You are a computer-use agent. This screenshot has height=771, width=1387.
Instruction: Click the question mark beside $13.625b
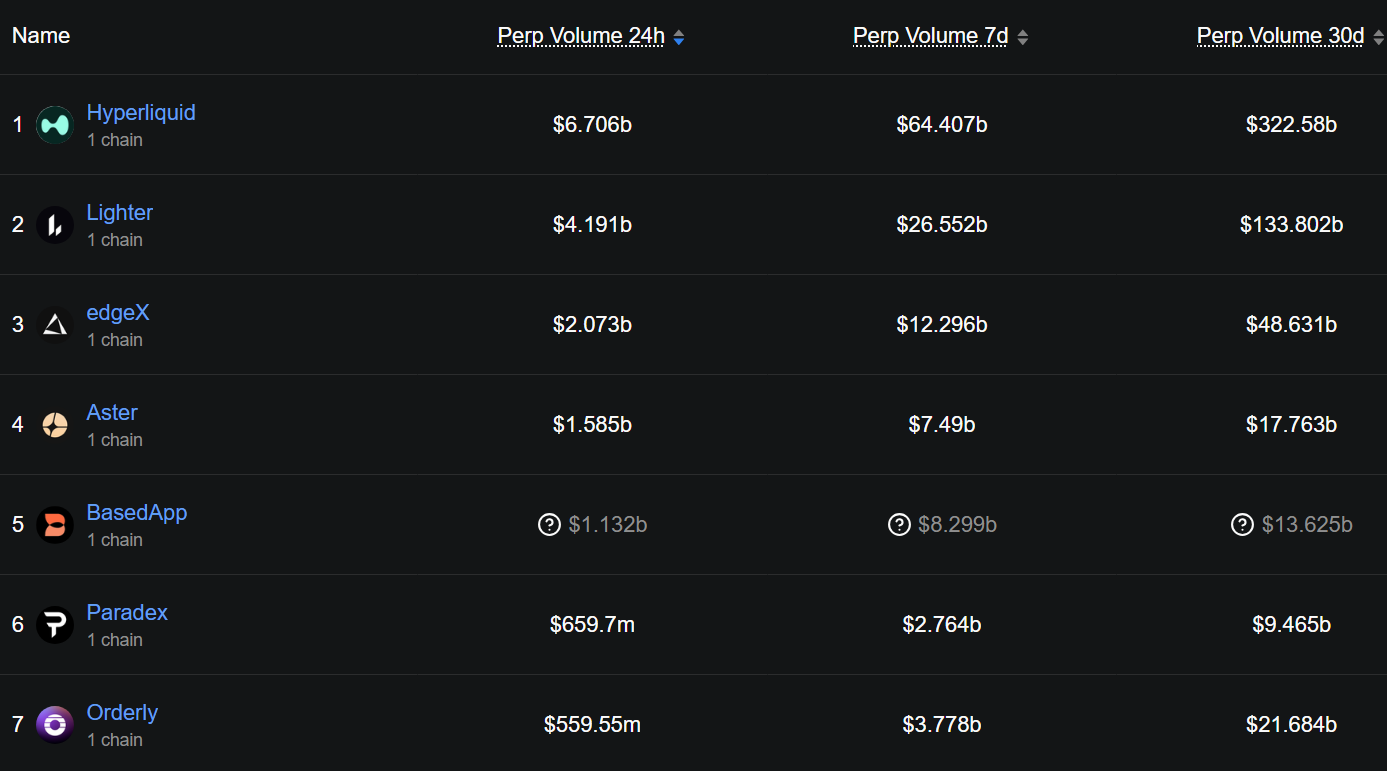pos(1242,524)
